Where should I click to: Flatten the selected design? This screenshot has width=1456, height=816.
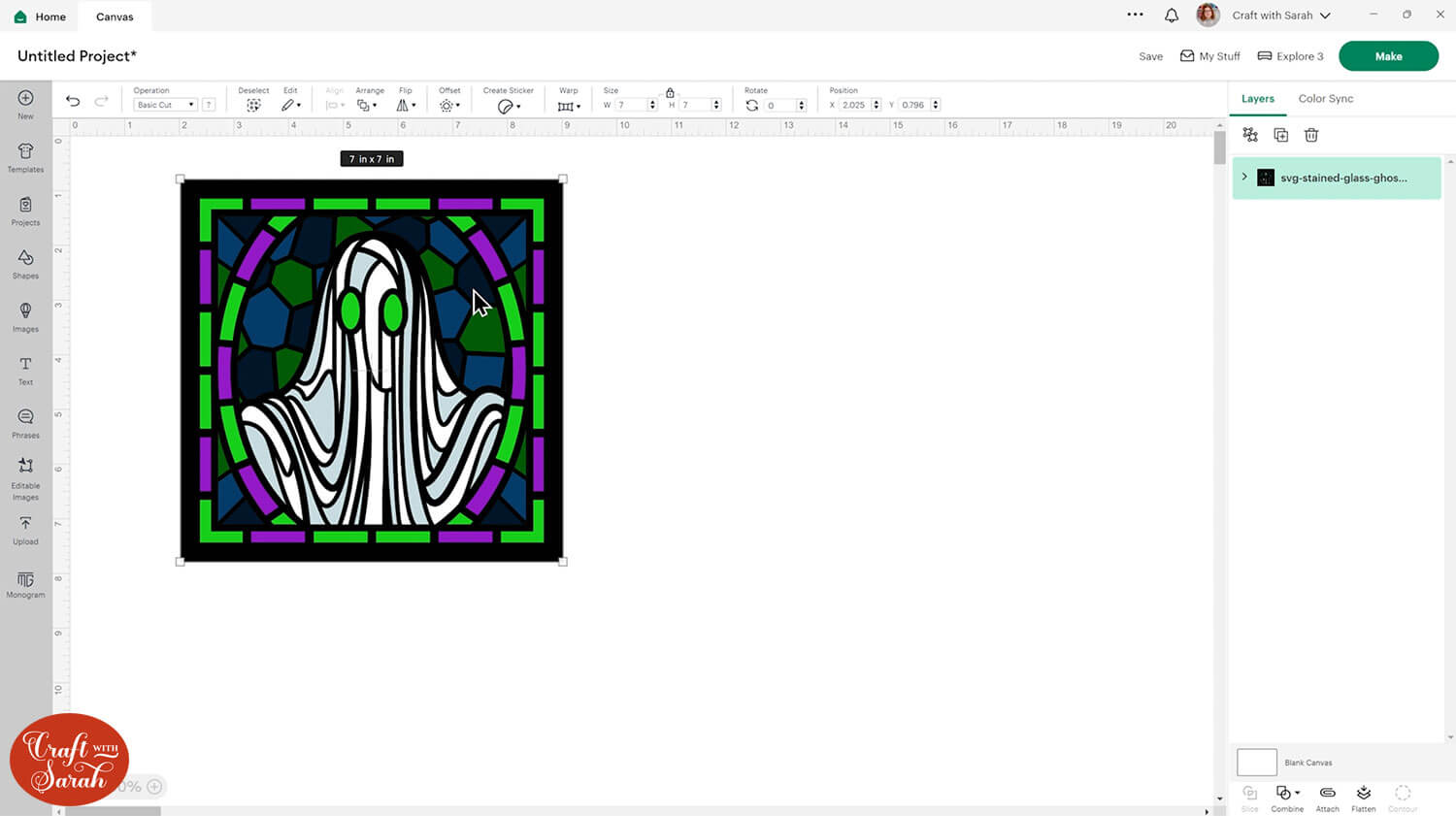(1363, 796)
